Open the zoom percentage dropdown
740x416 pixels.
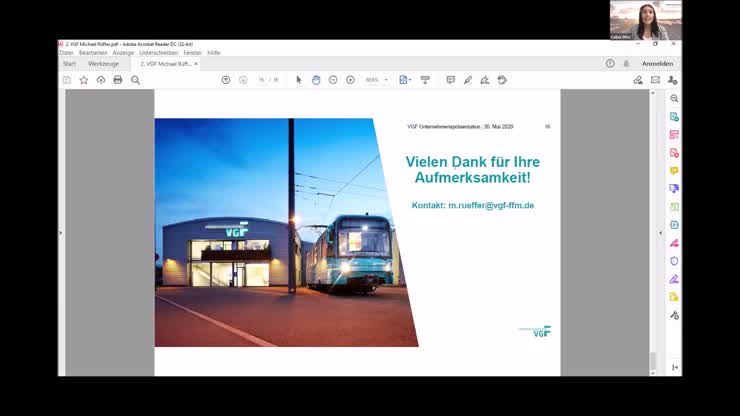click(x=386, y=80)
